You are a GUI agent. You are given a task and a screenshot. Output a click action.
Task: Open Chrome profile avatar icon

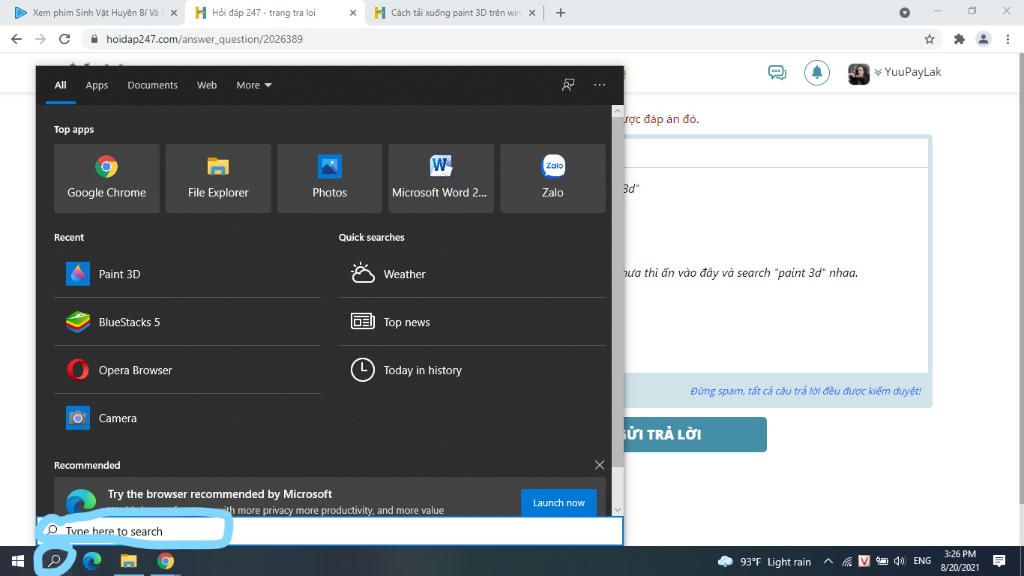[983, 39]
